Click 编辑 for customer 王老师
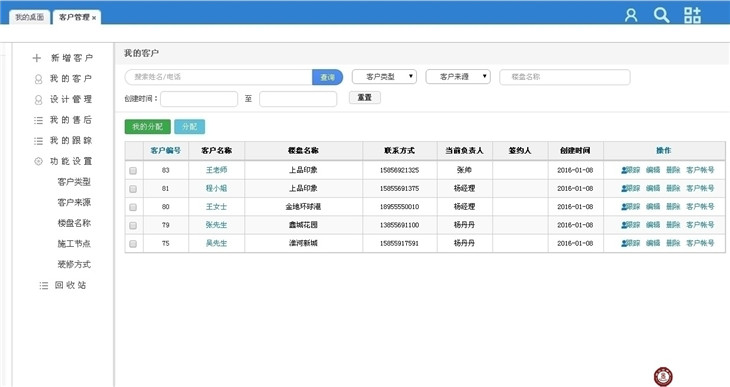The width and height of the screenshot is (730, 387). (653, 170)
